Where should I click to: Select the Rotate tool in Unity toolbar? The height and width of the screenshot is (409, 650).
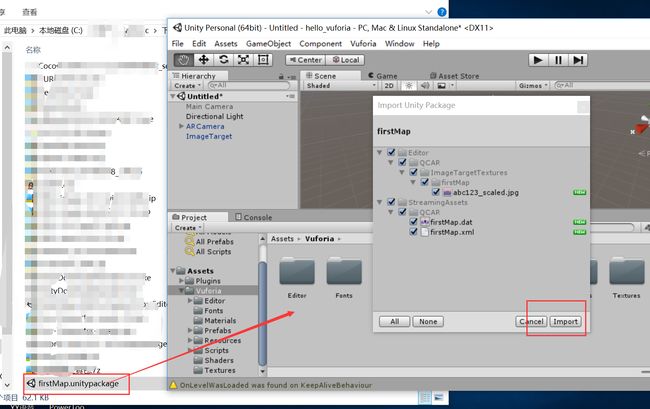223,60
